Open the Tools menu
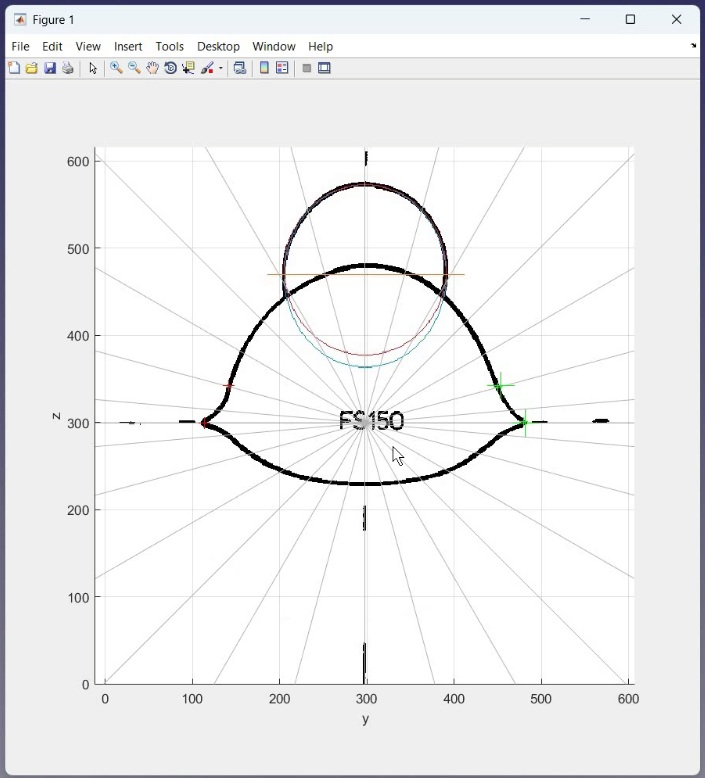Viewport: 705px width, 778px height. click(169, 46)
